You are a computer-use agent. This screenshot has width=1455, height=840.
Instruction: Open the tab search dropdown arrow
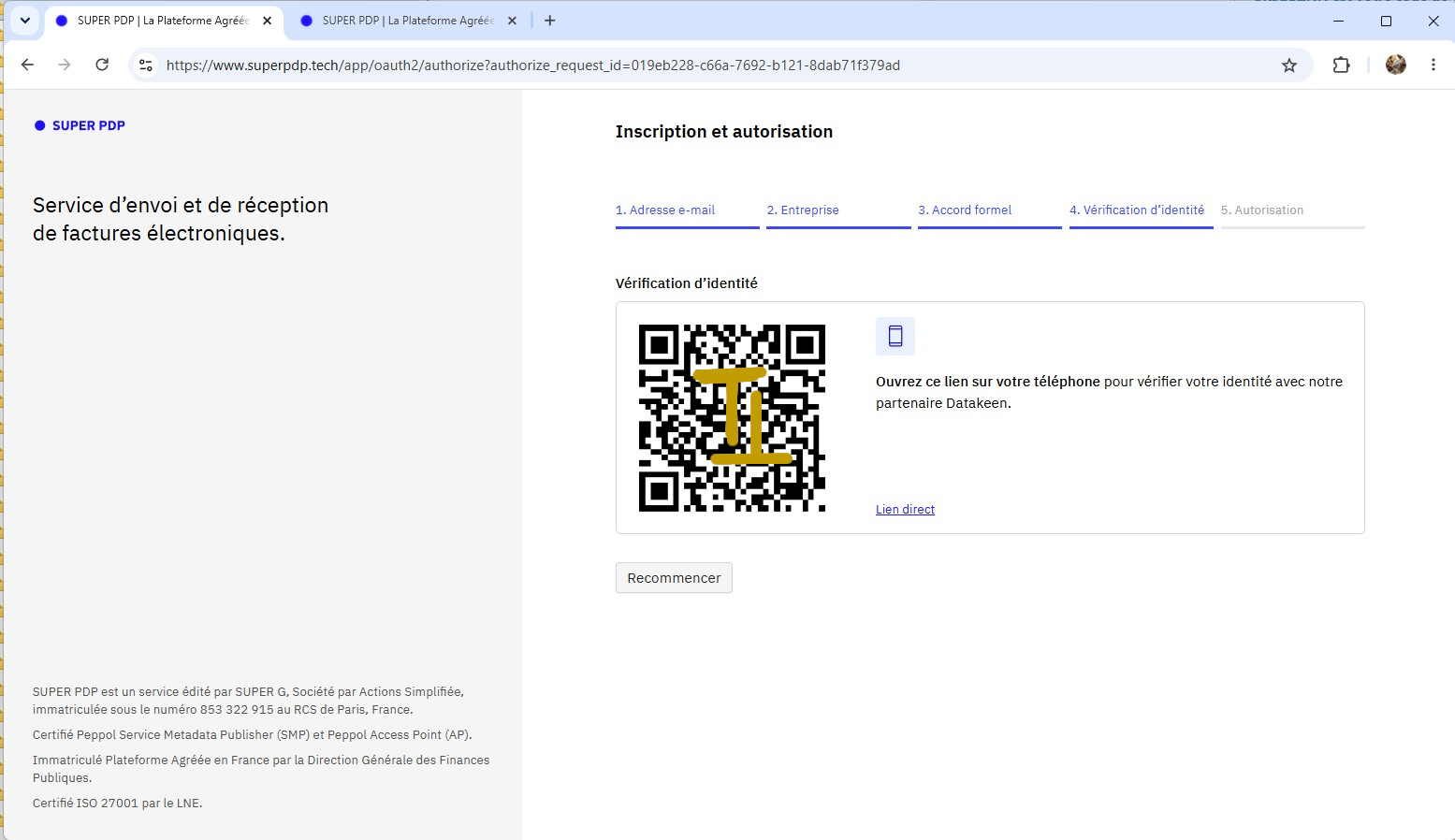[x=25, y=21]
